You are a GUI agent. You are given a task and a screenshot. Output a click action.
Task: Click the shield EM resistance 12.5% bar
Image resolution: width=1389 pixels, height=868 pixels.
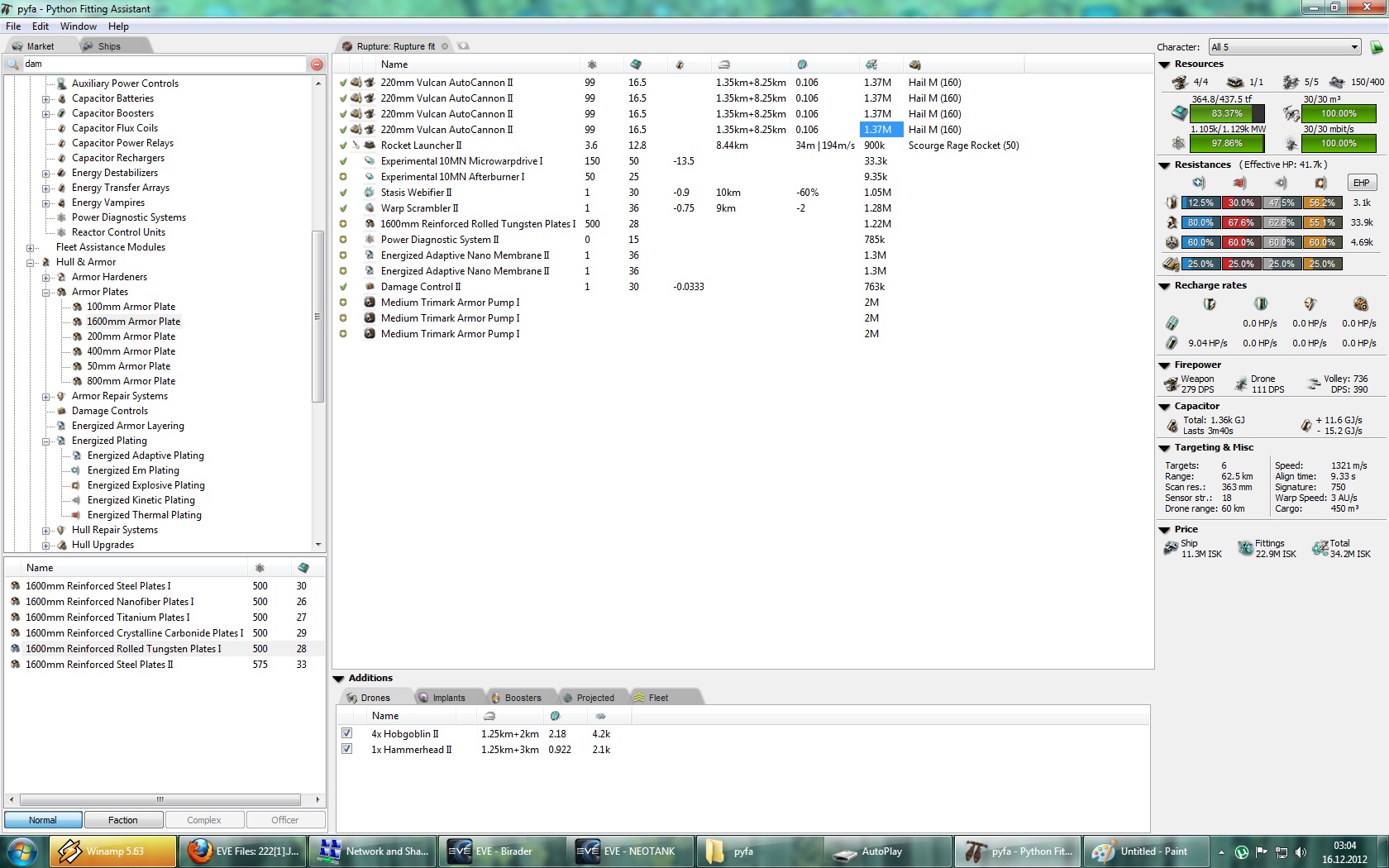pos(1200,203)
